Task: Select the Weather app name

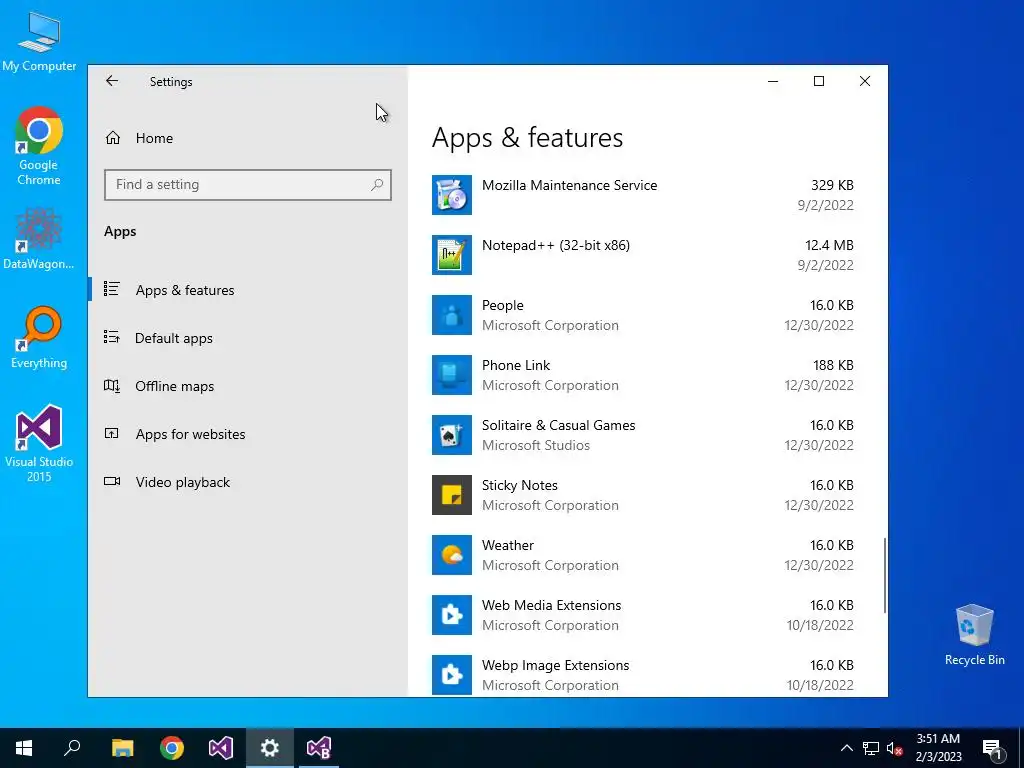Action: pos(507,545)
